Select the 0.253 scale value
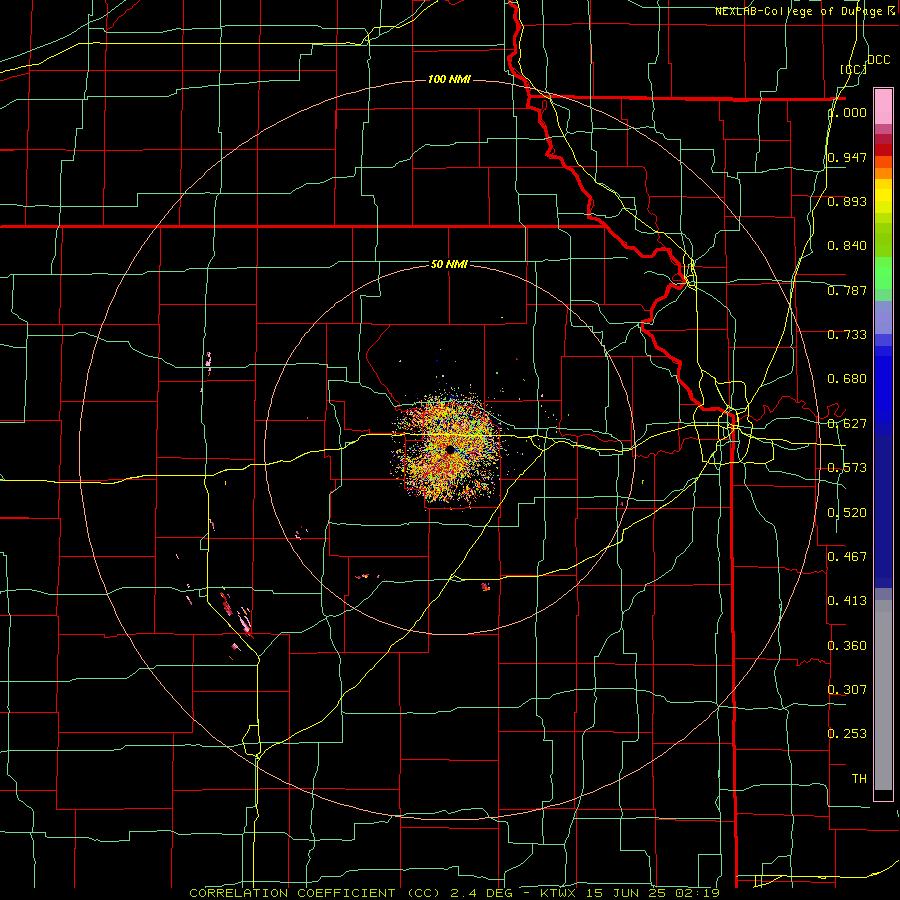 tap(847, 734)
